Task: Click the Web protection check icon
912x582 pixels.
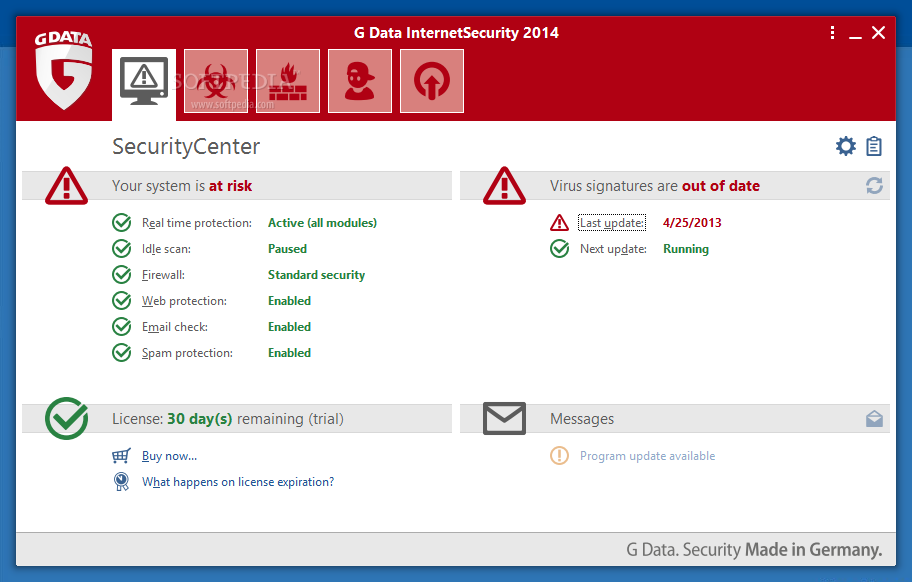Action: tap(122, 301)
